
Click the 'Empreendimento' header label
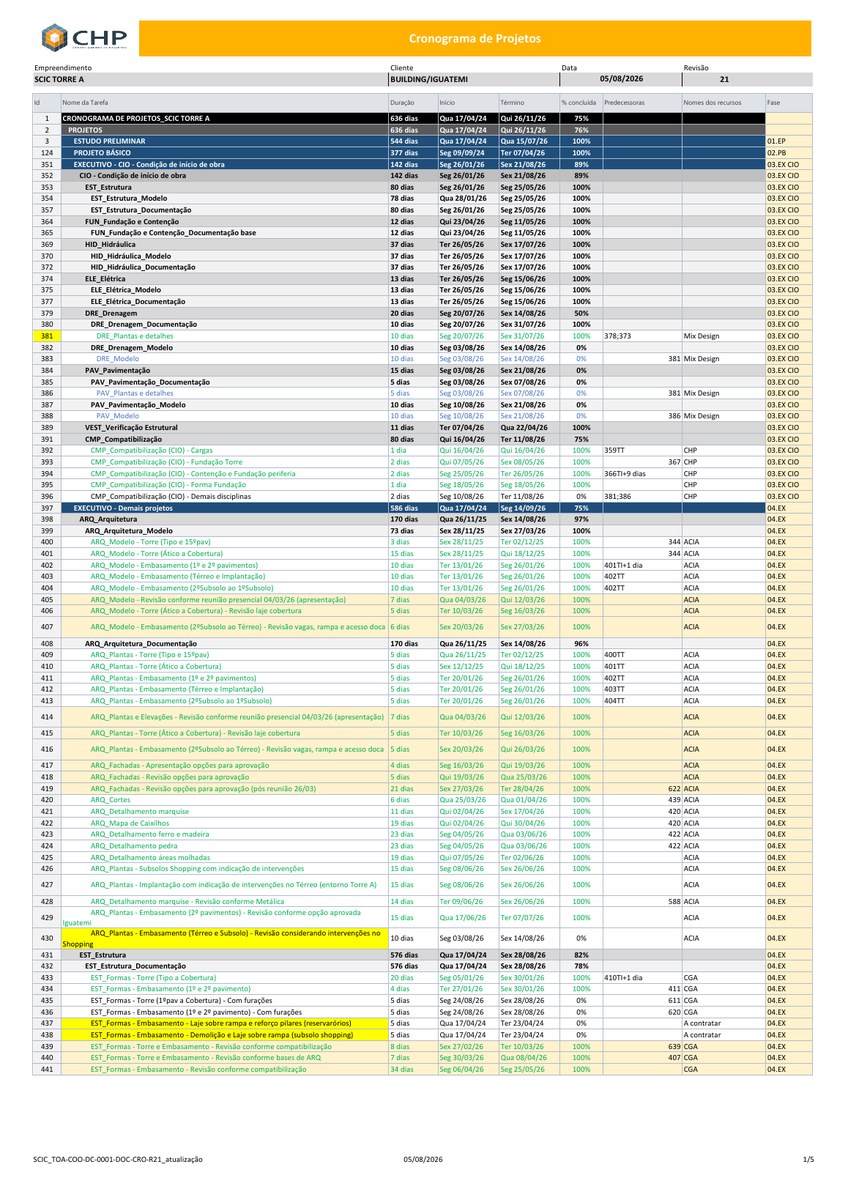63,66
